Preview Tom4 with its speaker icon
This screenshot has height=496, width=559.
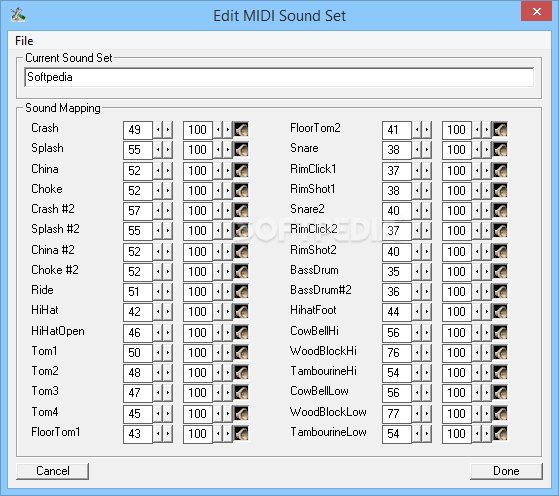(x=241, y=414)
